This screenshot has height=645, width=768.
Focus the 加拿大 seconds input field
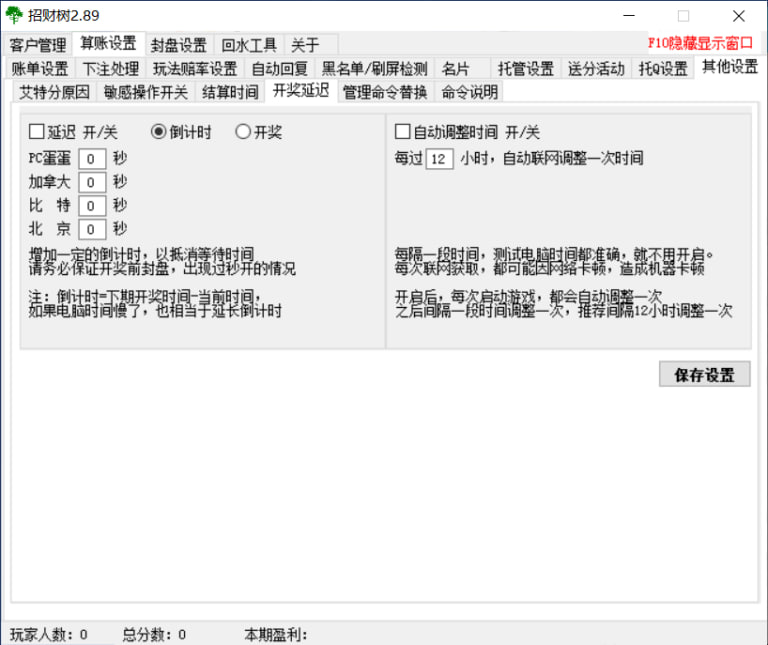[x=92, y=182]
